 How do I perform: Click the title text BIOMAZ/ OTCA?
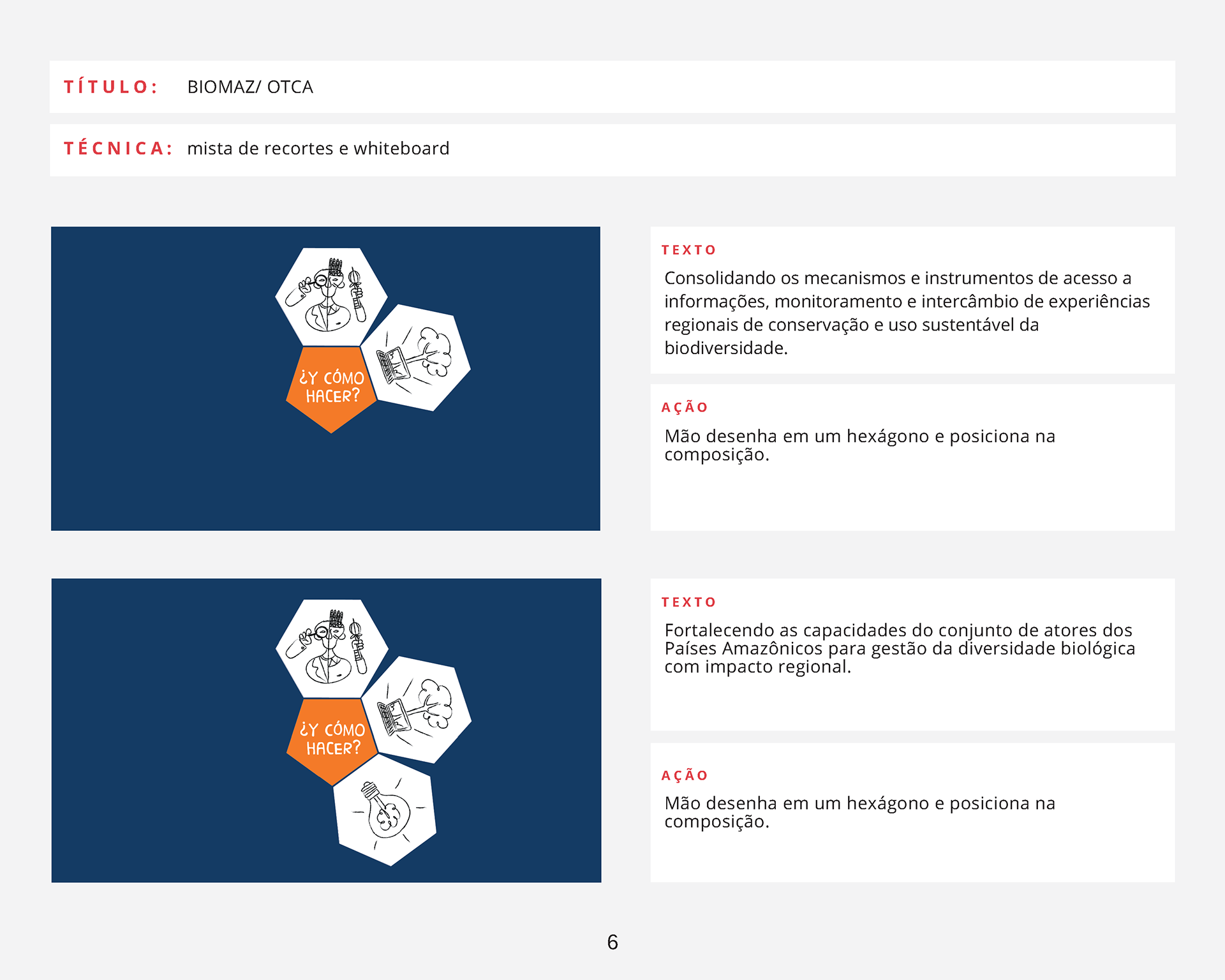[x=250, y=87]
